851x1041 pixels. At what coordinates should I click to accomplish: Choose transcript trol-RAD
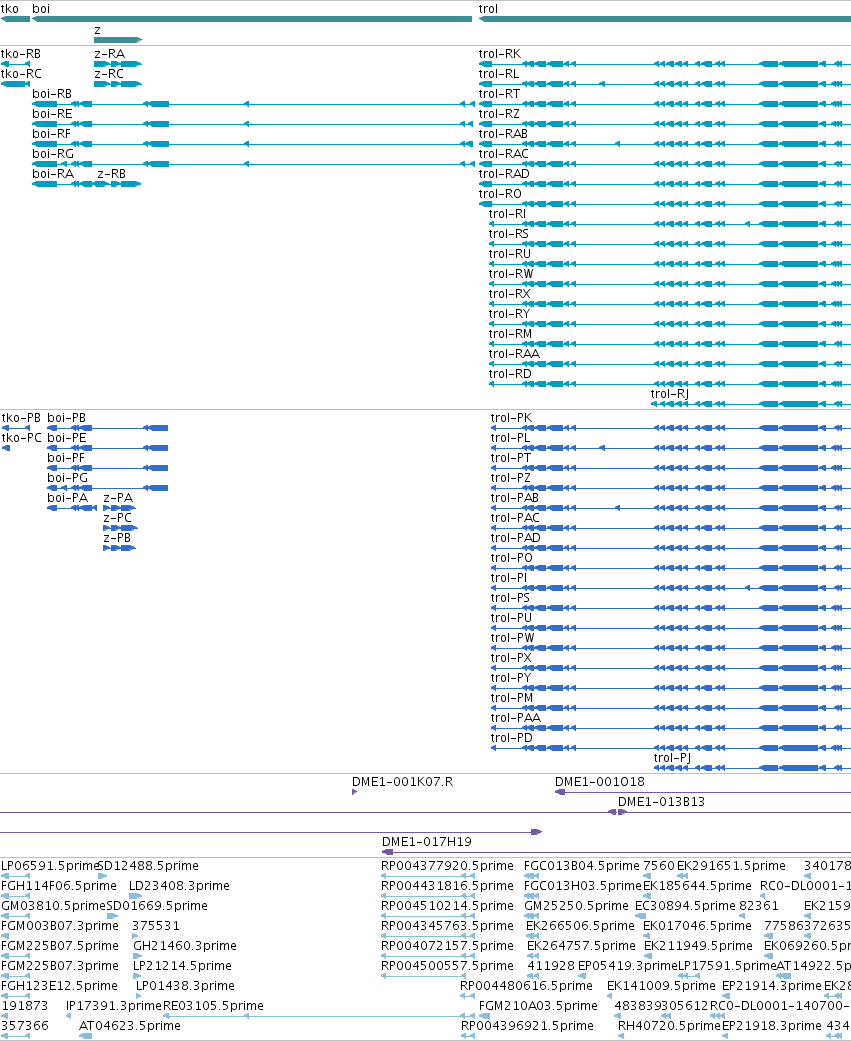point(504,173)
